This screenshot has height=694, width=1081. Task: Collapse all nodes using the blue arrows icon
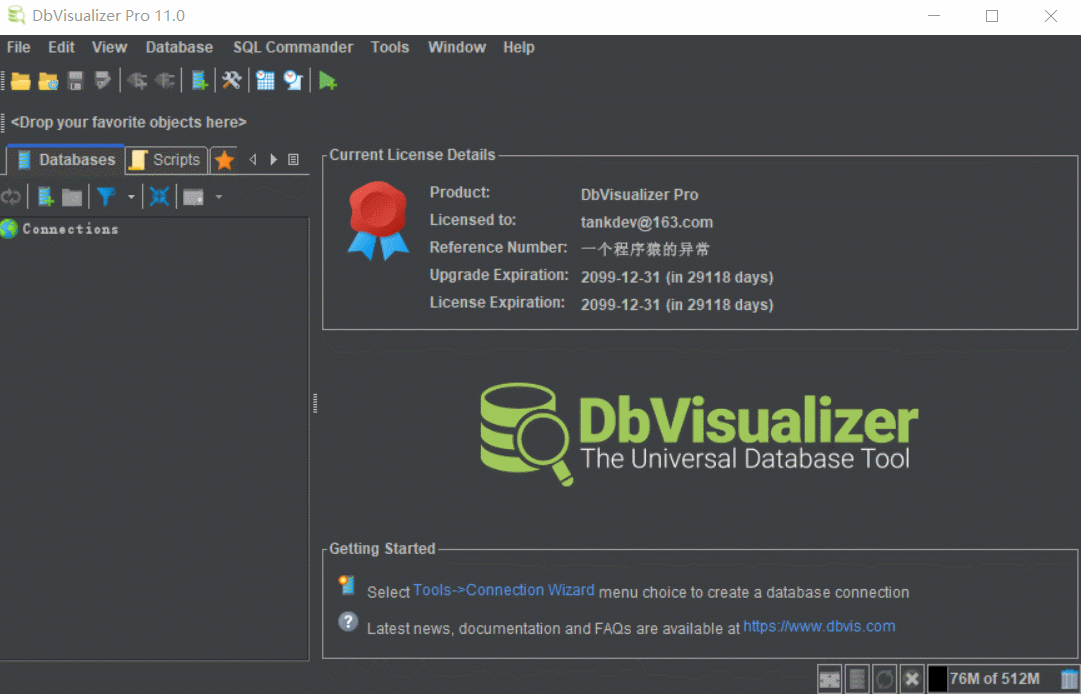159,196
